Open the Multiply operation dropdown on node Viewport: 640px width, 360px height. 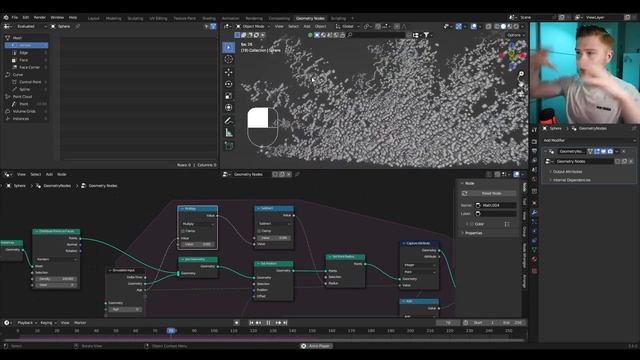tap(198, 224)
